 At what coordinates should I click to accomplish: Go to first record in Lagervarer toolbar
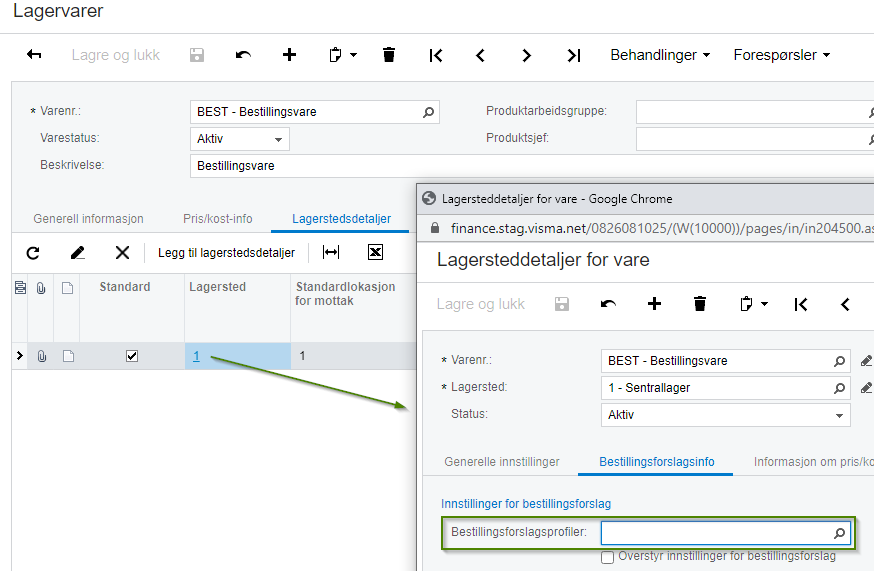point(435,55)
